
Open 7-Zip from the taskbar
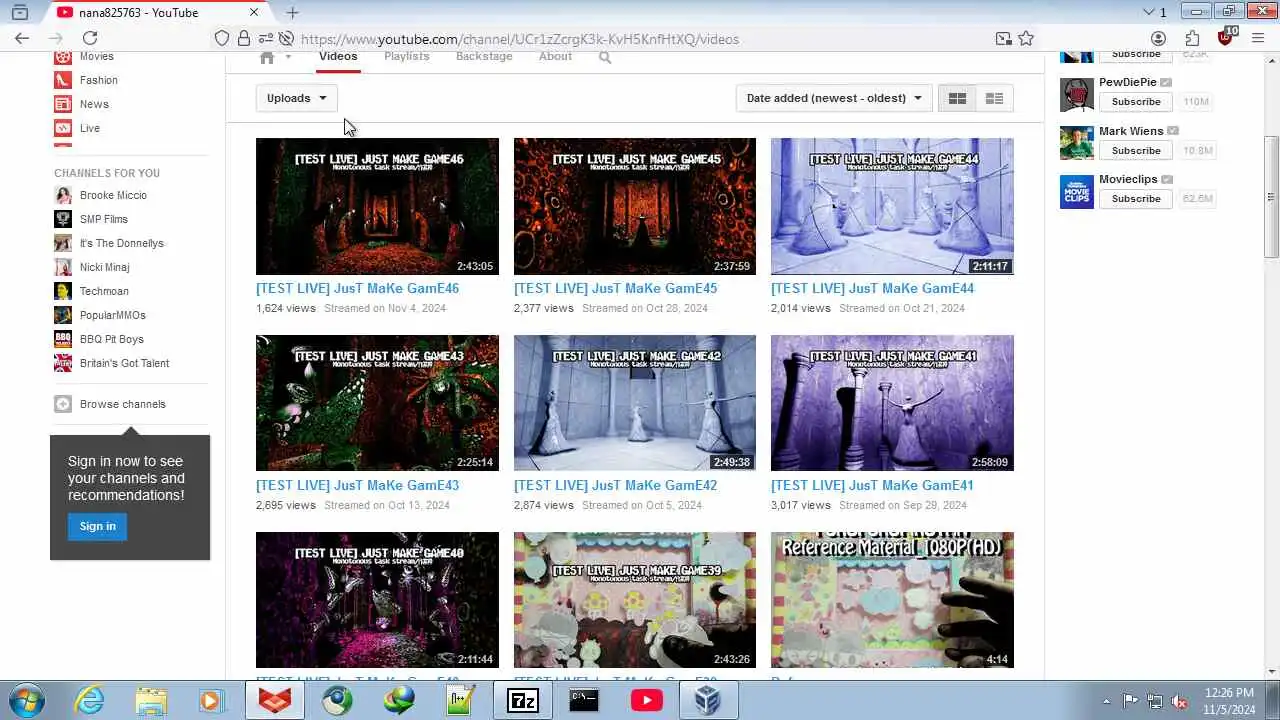click(x=522, y=700)
